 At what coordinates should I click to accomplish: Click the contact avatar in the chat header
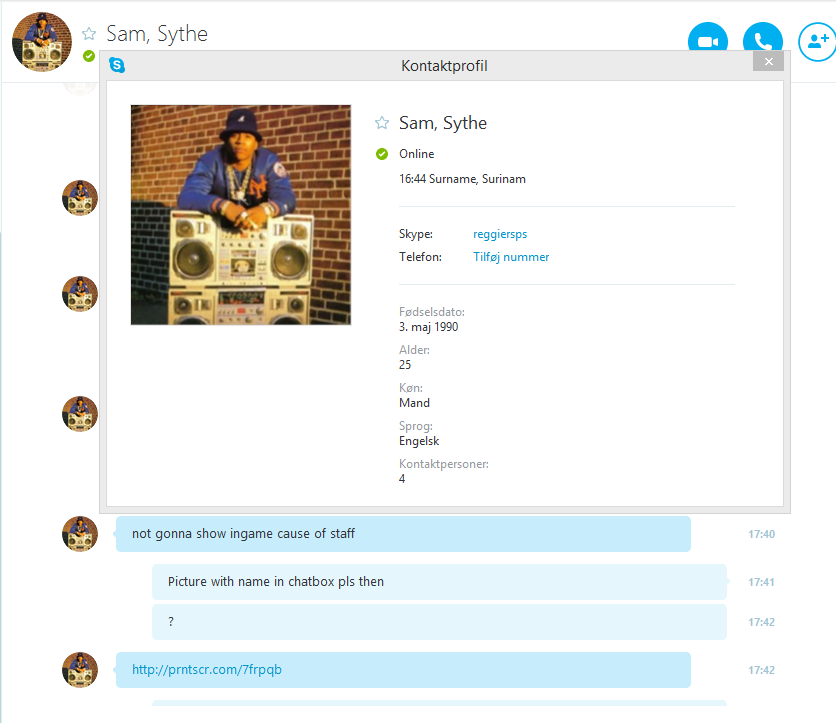click(42, 42)
